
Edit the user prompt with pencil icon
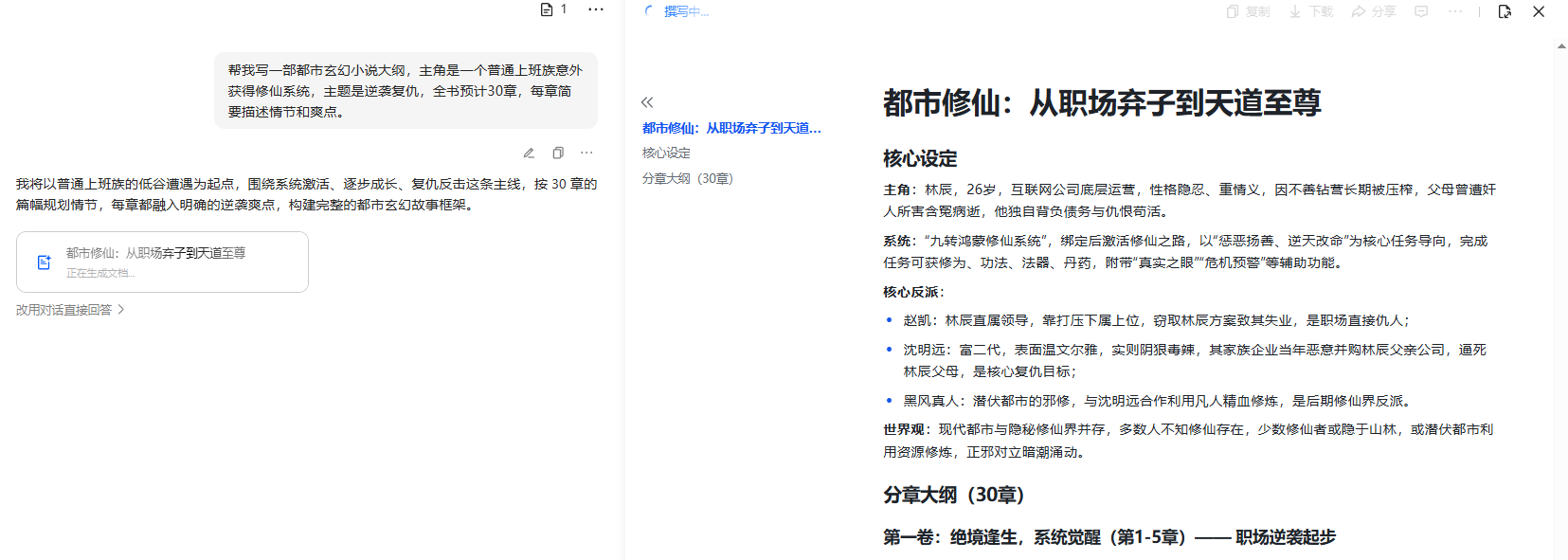click(x=529, y=153)
